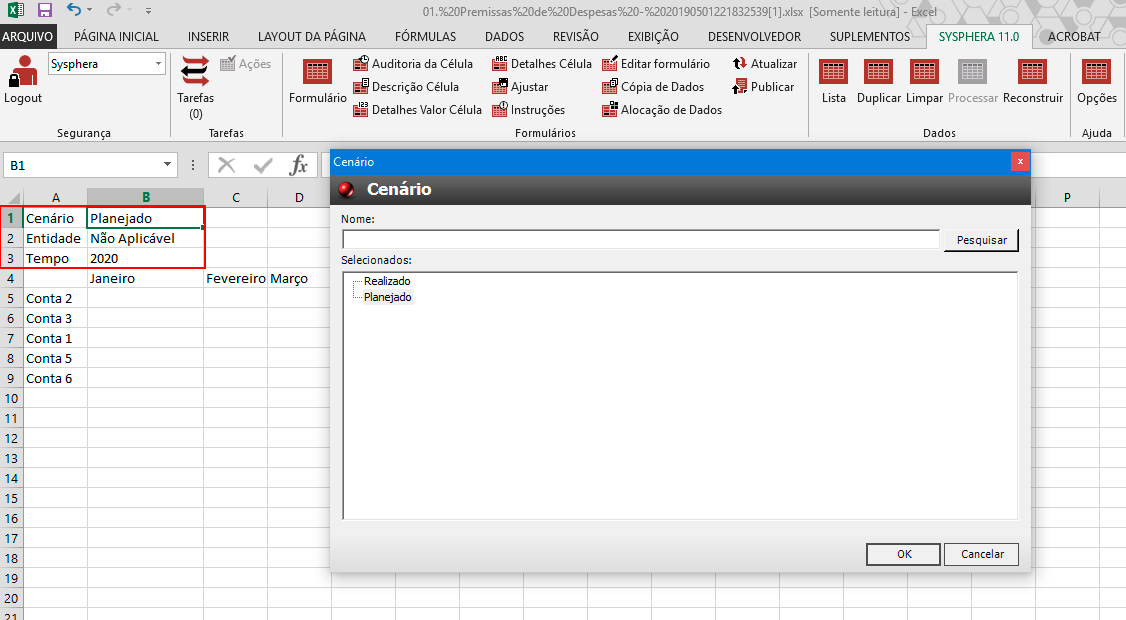Click inside the Nome input field
Image resolution: width=1126 pixels, height=620 pixels.
tap(640, 240)
